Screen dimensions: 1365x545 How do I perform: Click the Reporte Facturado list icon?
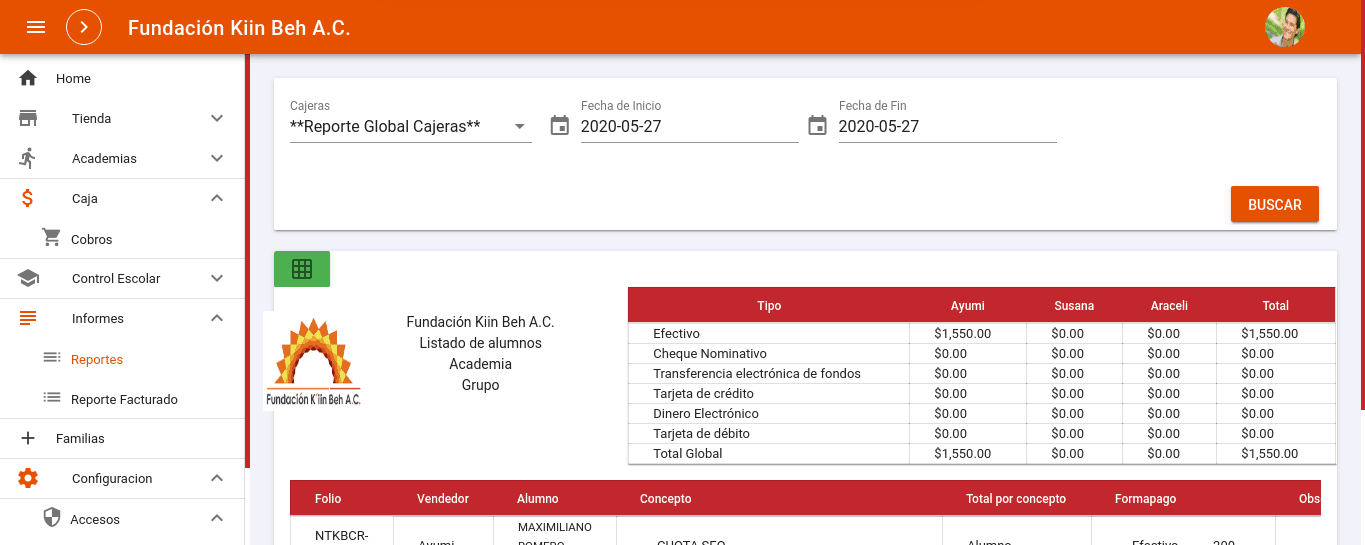coord(52,398)
